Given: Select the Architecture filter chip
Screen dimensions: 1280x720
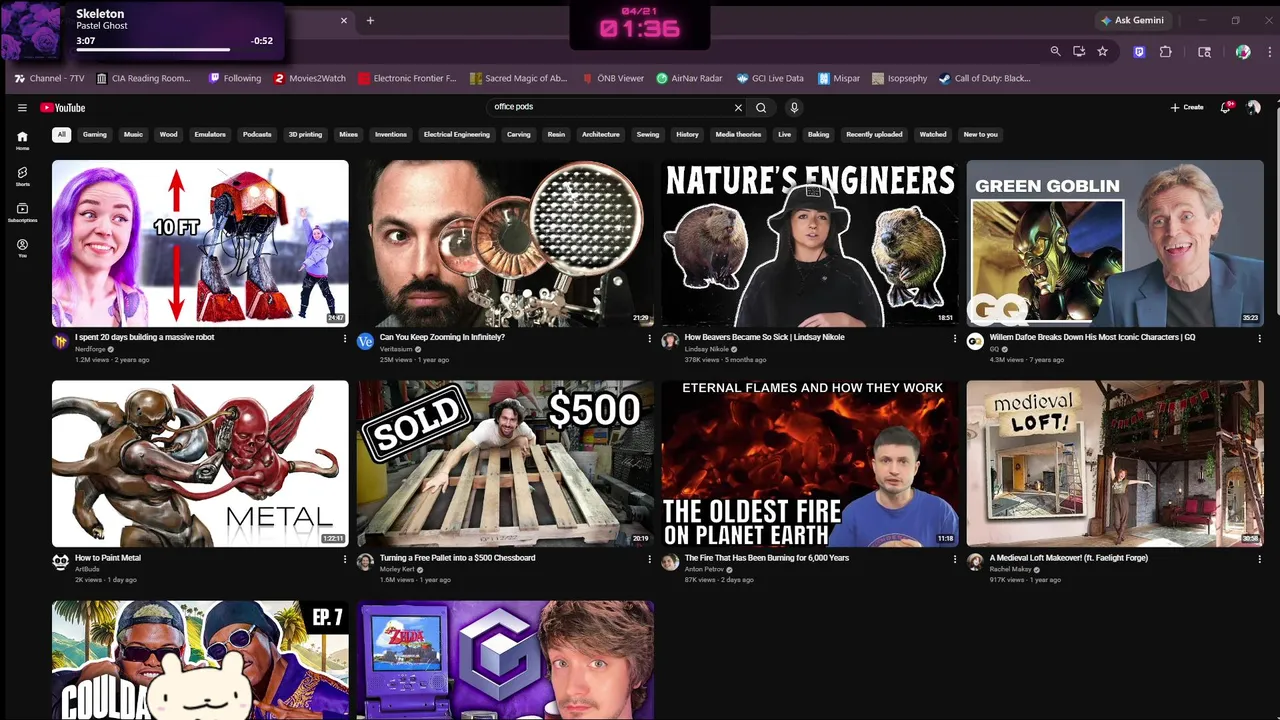Looking at the screenshot, I should tap(601, 134).
